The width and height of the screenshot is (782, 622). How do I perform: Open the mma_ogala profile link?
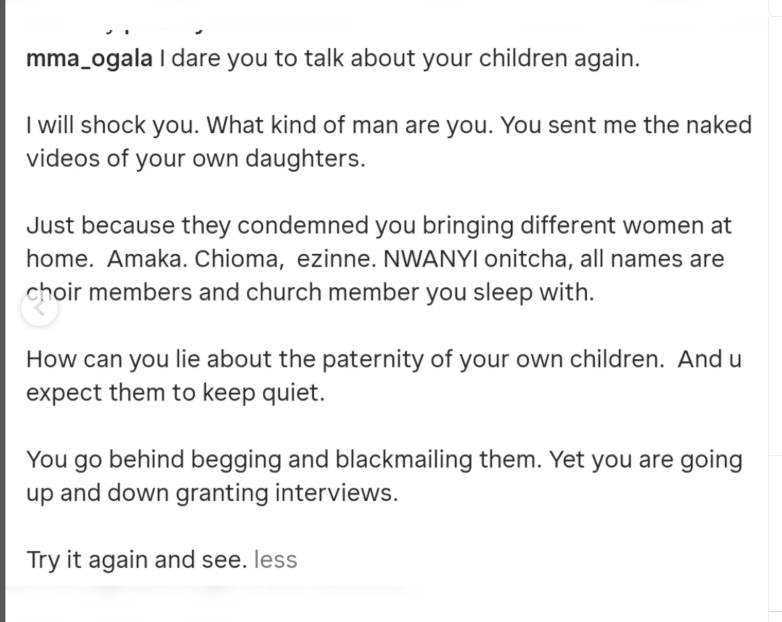tap(89, 58)
